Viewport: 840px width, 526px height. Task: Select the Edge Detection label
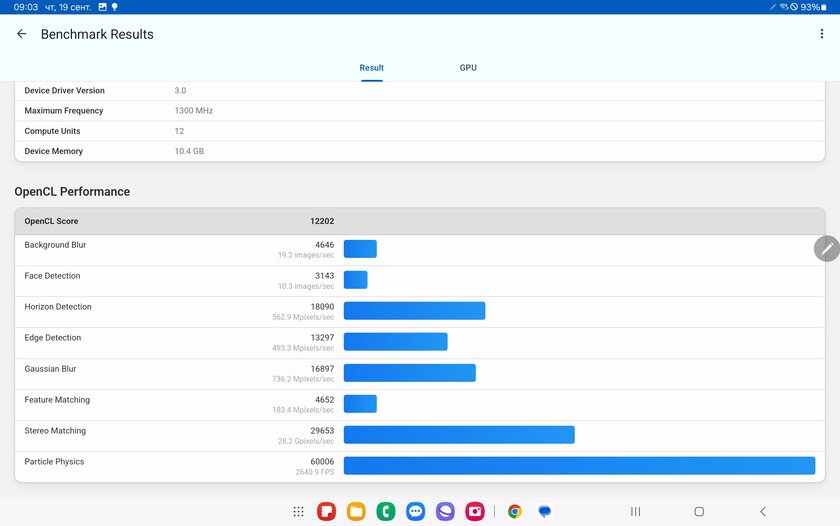click(x=52, y=338)
